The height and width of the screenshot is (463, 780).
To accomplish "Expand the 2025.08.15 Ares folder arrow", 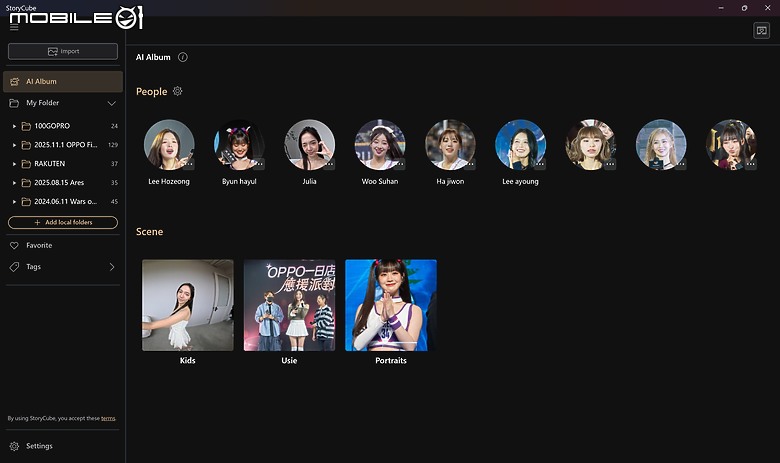I will coord(14,183).
